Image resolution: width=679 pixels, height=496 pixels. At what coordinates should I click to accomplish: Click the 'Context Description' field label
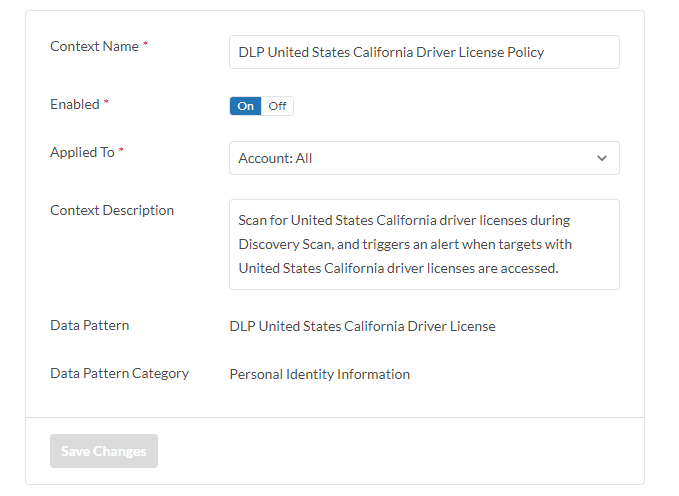coord(112,210)
